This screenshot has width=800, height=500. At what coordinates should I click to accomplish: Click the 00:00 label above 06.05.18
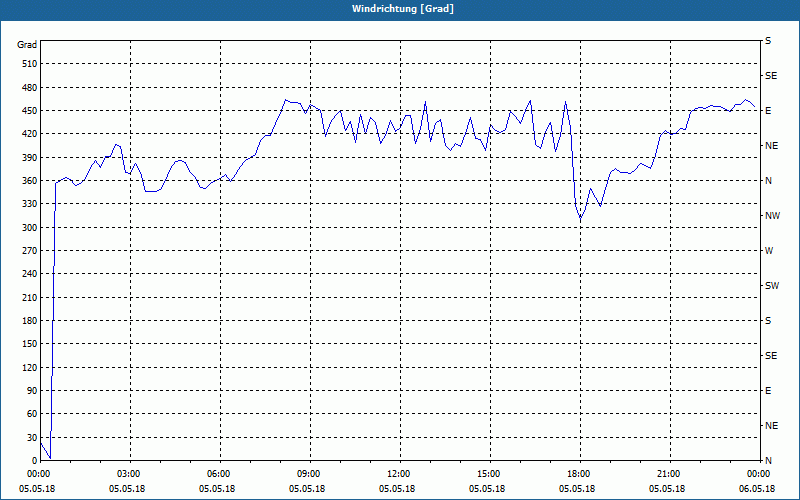tap(759, 474)
